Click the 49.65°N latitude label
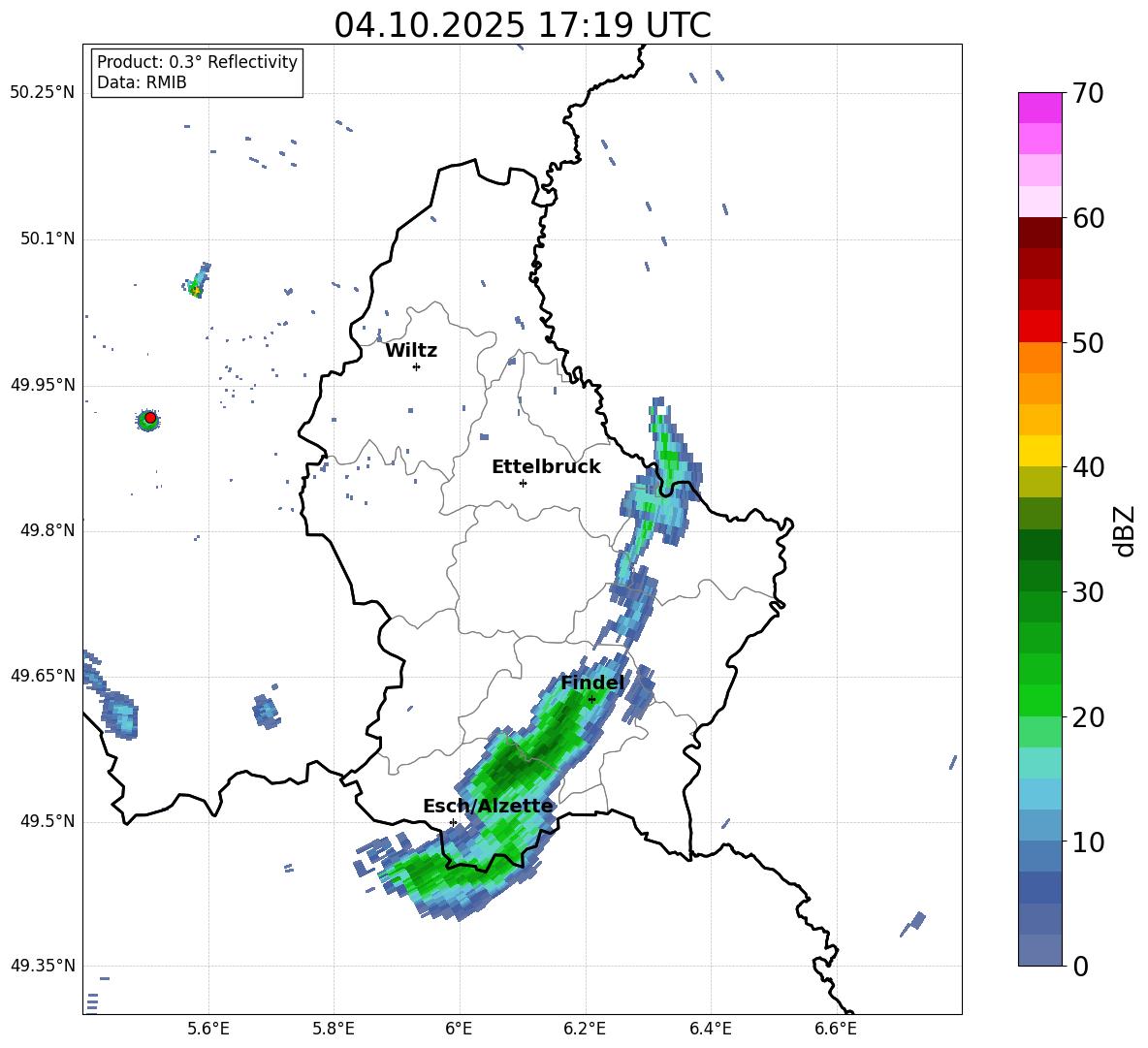The height and width of the screenshot is (1048, 1148). click(42, 676)
